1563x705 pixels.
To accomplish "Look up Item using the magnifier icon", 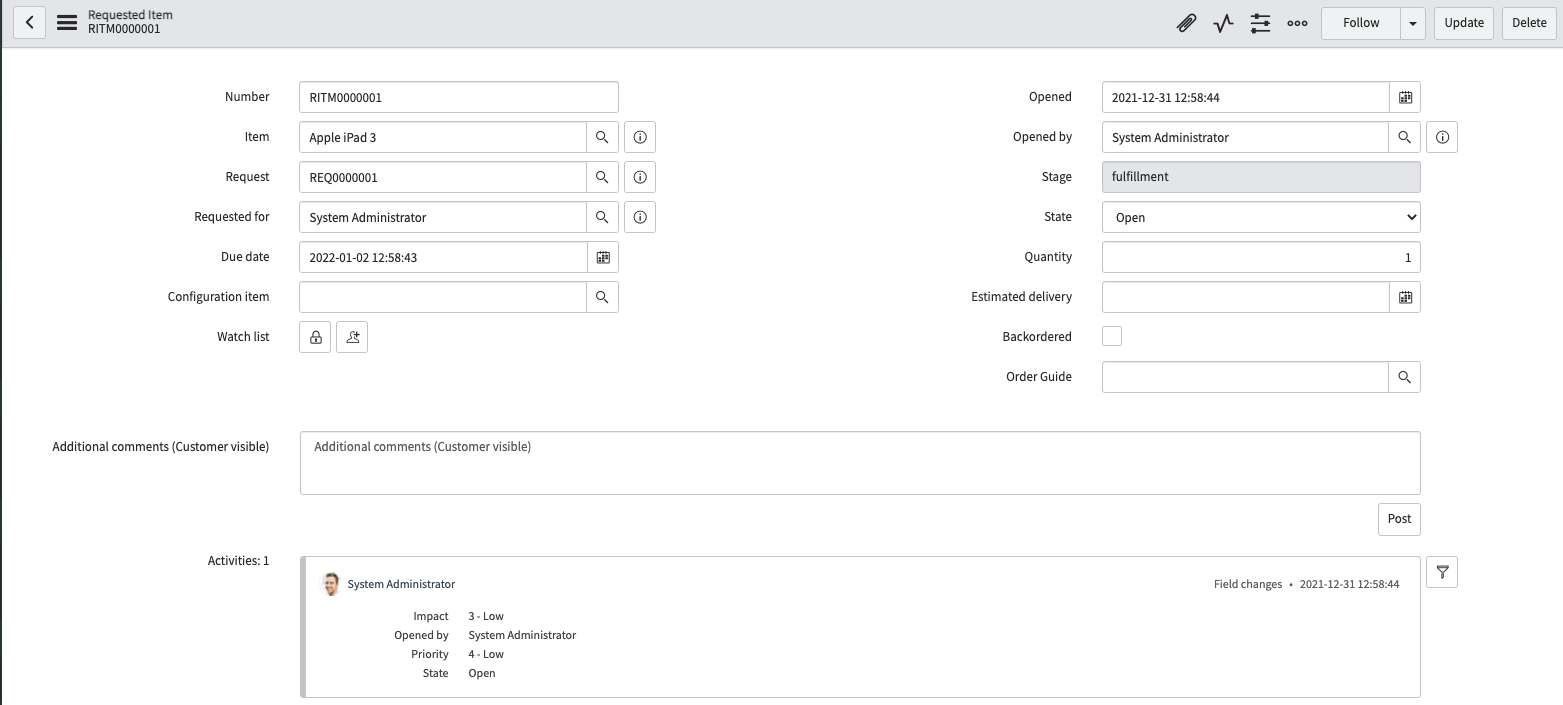I will [602, 137].
